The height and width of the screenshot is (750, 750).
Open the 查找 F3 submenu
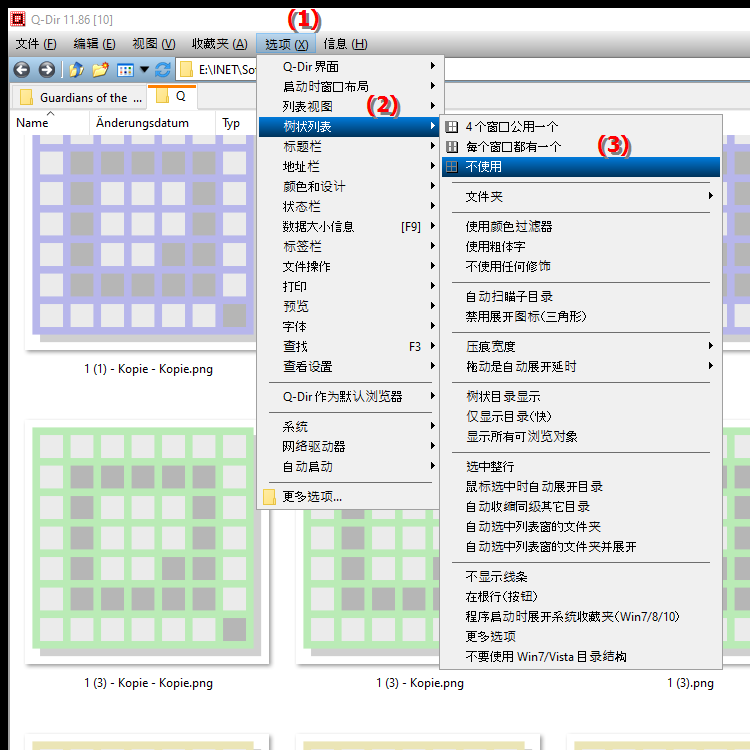click(349, 347)
